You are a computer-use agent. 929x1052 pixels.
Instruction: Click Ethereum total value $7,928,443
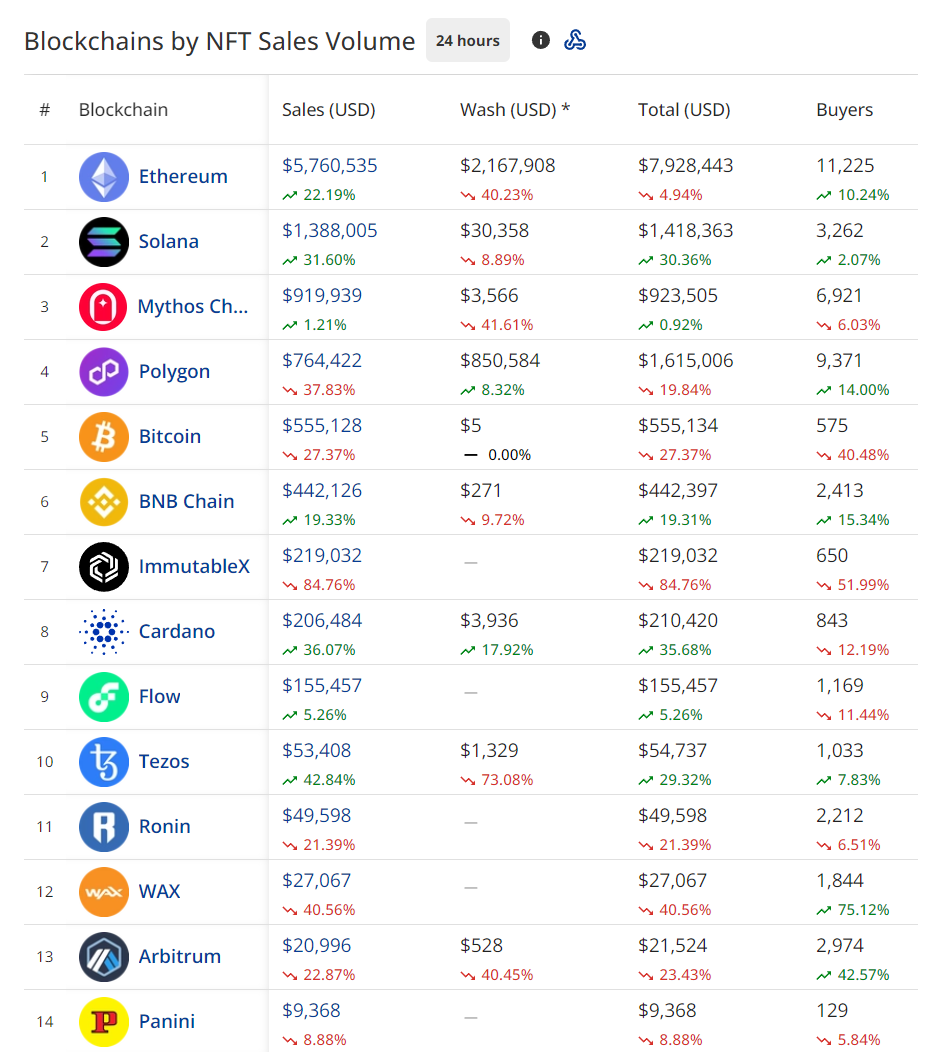(x=686, y=166)
